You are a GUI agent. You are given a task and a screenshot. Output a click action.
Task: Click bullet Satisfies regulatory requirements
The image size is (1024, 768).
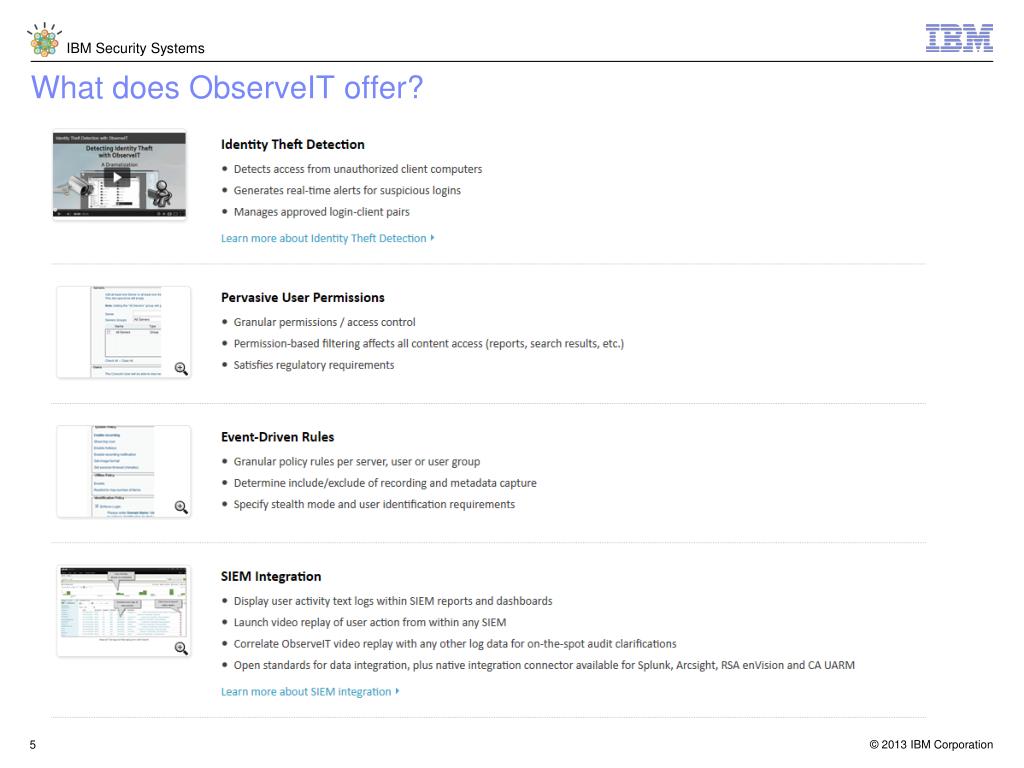[x=313, y=365]
